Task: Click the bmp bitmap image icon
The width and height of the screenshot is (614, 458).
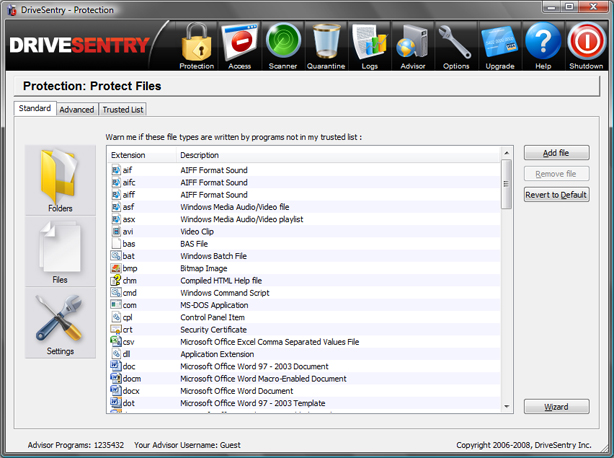Action: (x=116, y=268)
